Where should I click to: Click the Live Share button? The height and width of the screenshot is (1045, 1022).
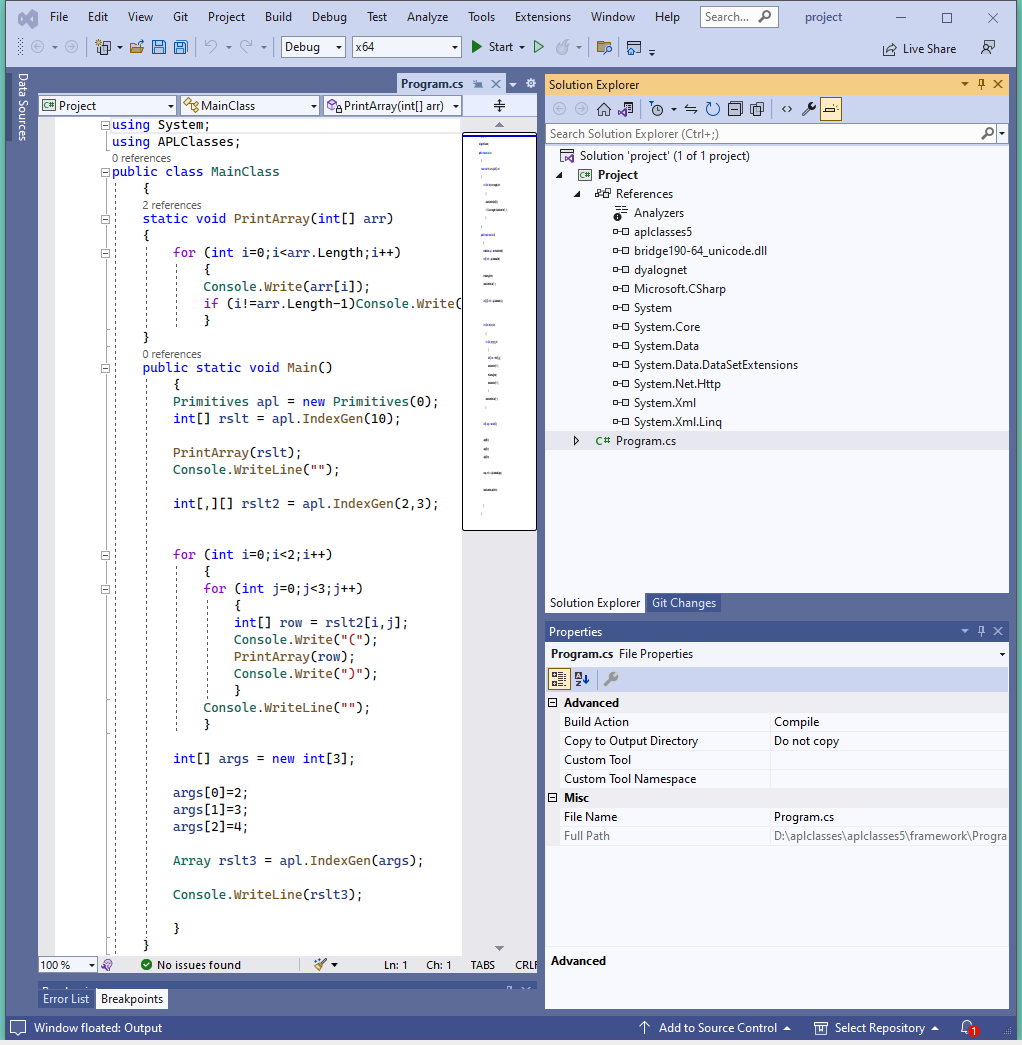click(919, 48)
